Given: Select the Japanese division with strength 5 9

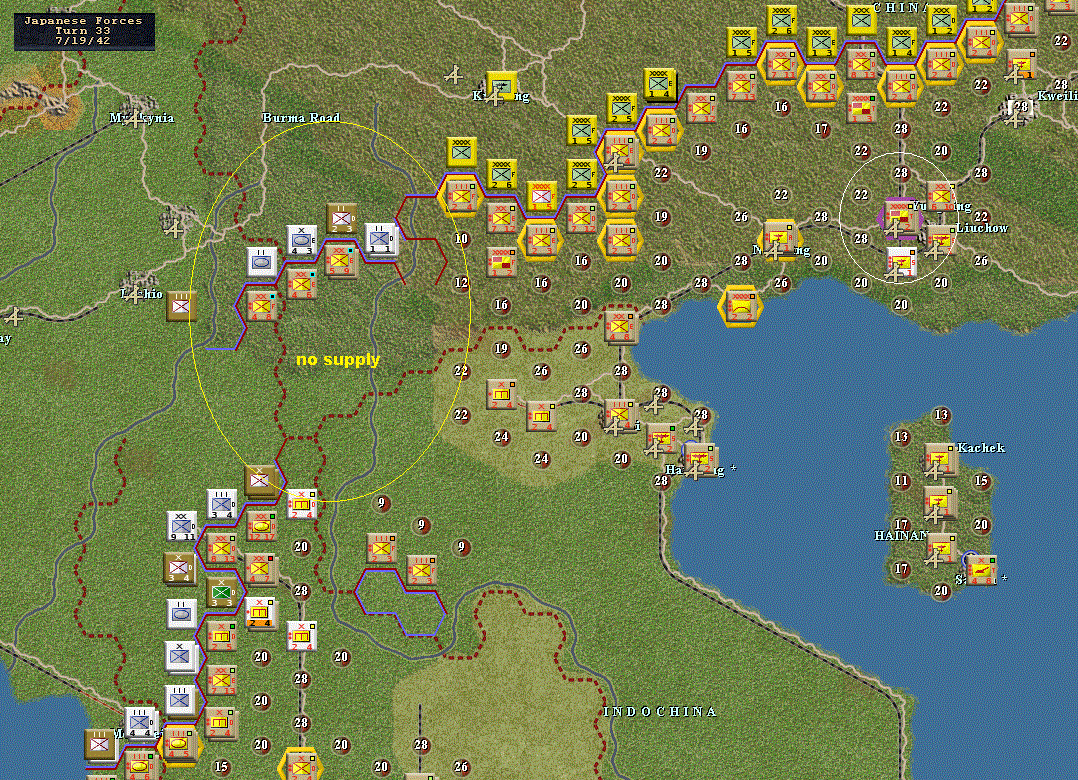Looking at the screenshot, I should (x=341, y=261).
